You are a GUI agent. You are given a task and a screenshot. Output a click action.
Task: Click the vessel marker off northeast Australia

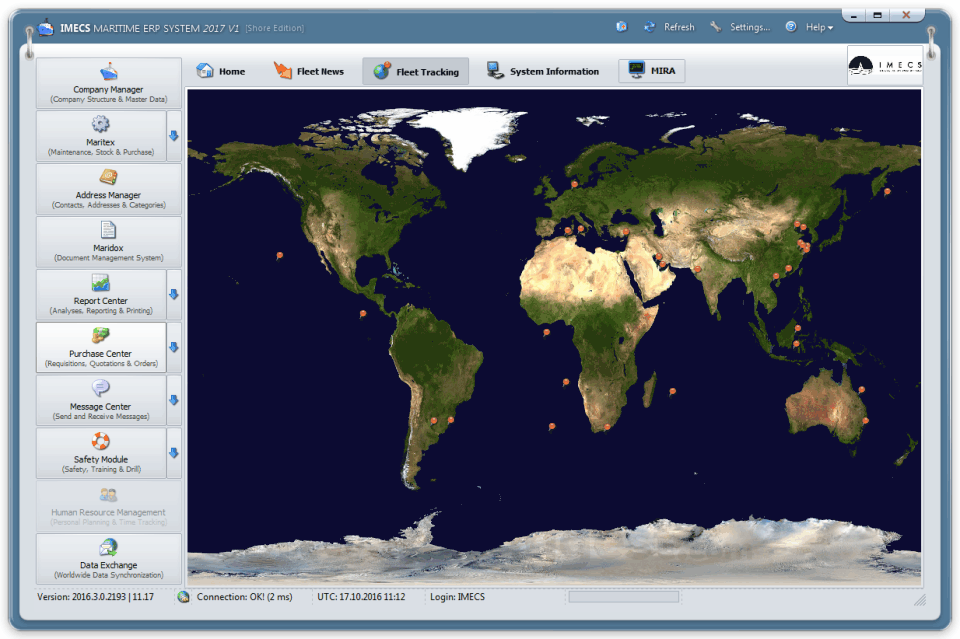(862, 390)
